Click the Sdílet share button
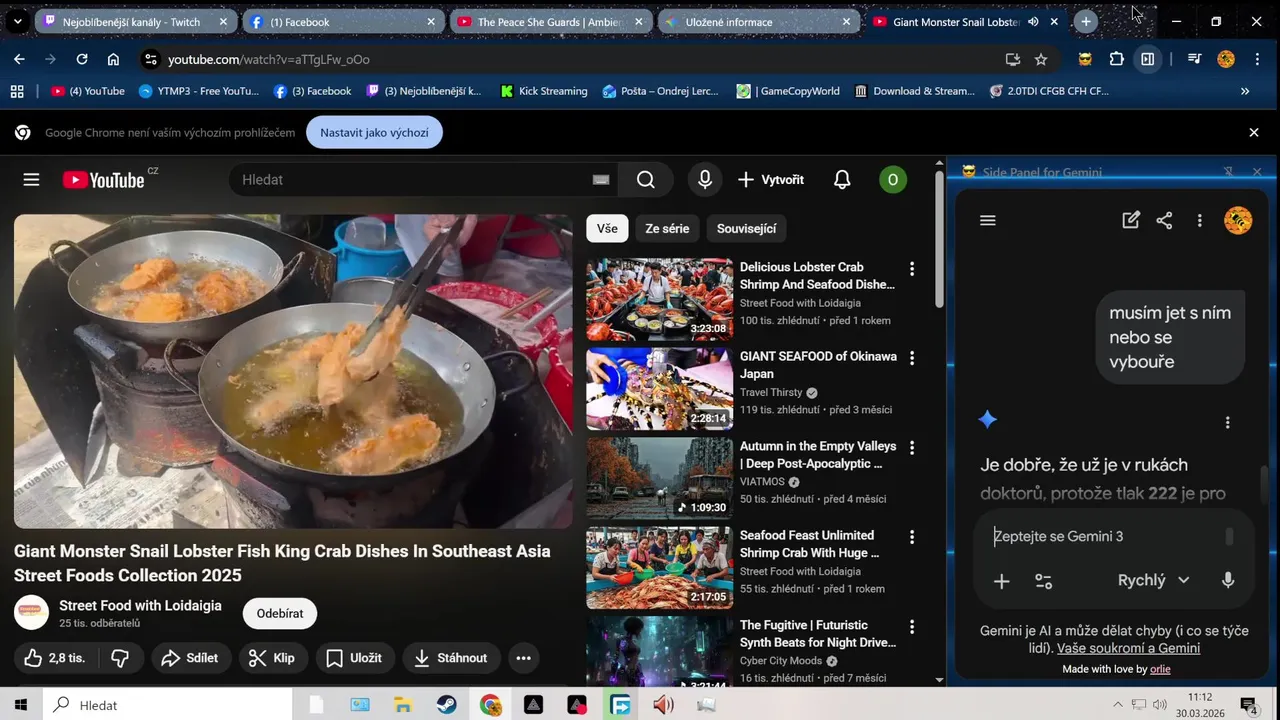 [190, 658]
